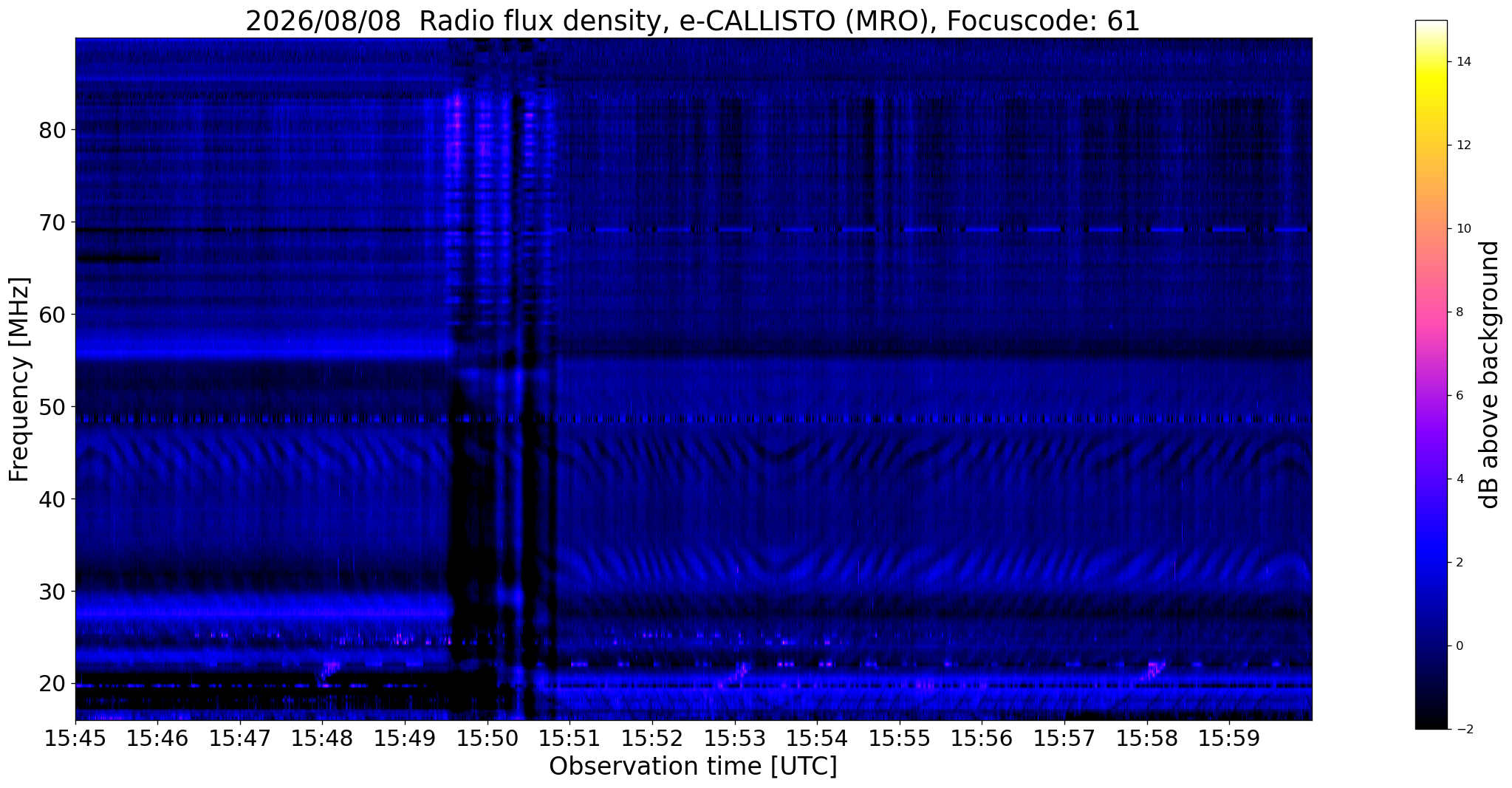Viewport: 1512px width, 788px height.
Task: Click the 80 MHz frequency tick label
Action: point(52,131)
